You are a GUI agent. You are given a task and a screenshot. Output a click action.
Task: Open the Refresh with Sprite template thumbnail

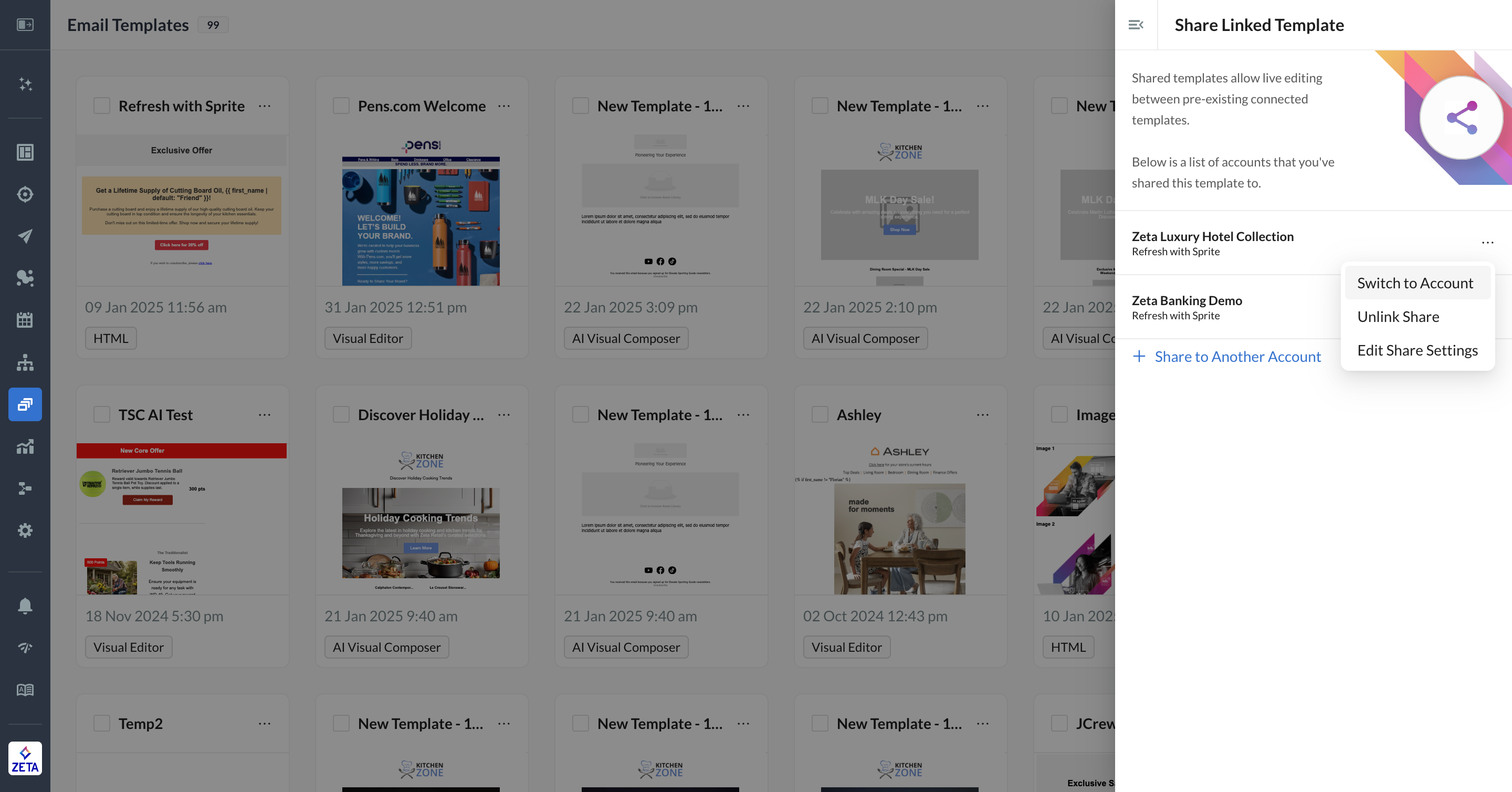[x=182, y=210]
